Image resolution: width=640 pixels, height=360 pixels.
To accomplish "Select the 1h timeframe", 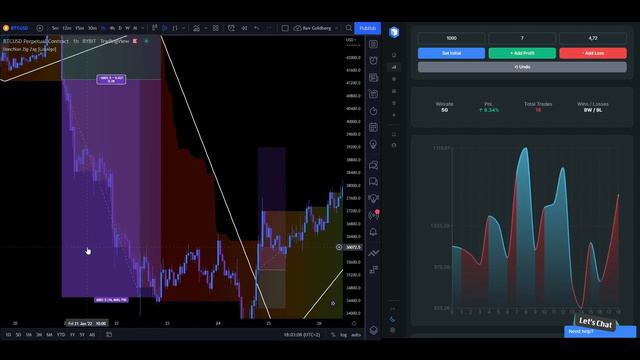I will [104, 28].
